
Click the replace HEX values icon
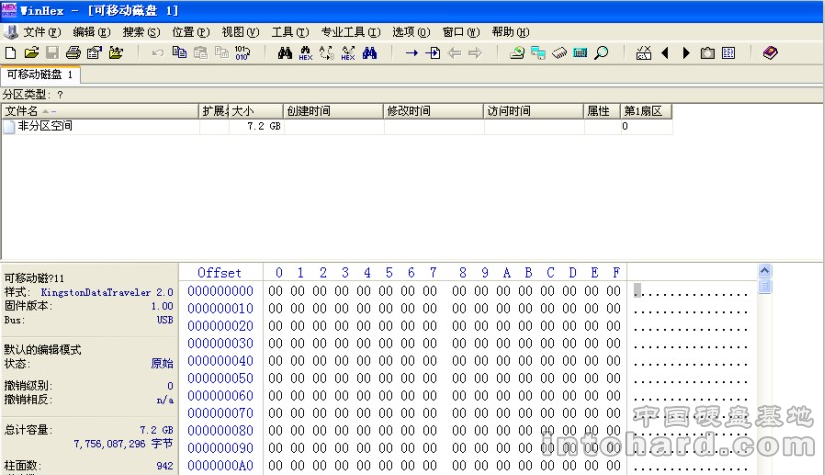(x=348, y=53)
